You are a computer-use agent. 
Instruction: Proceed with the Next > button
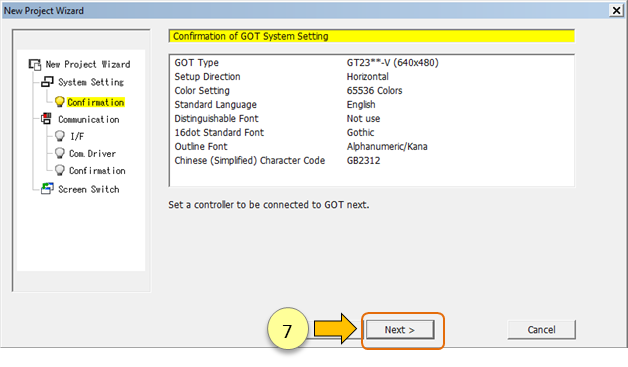pos(400,330)
